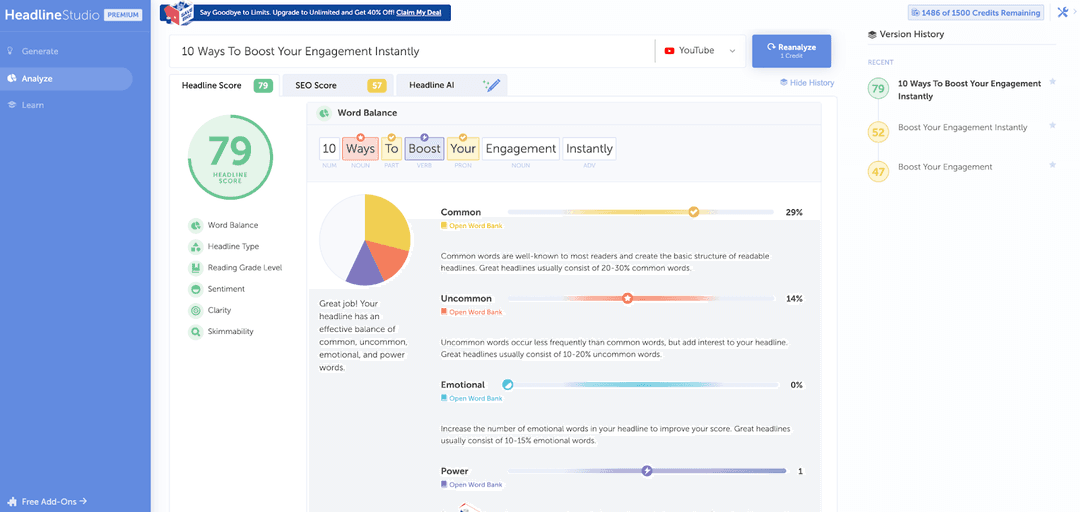The image size is (1080, 512).
Task: Star the 'Boost Your Engagement Instantly' version
Action: coord(1052,126)
